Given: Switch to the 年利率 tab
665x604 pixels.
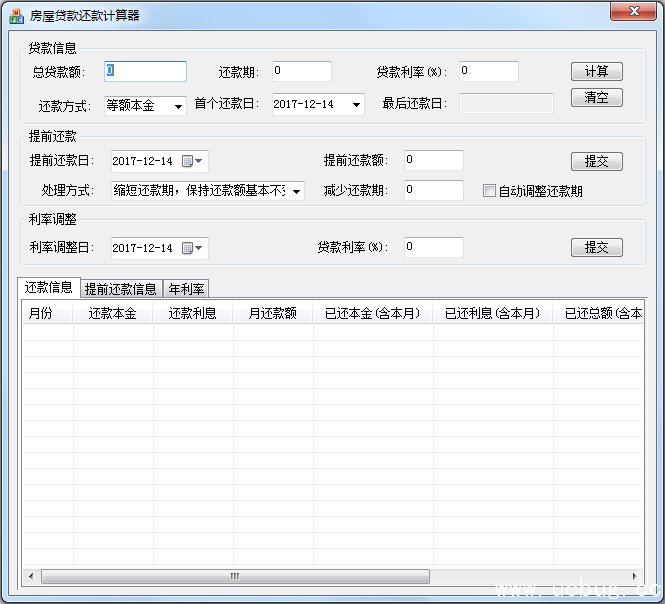Looking at the screenshot, I should 186,289.
